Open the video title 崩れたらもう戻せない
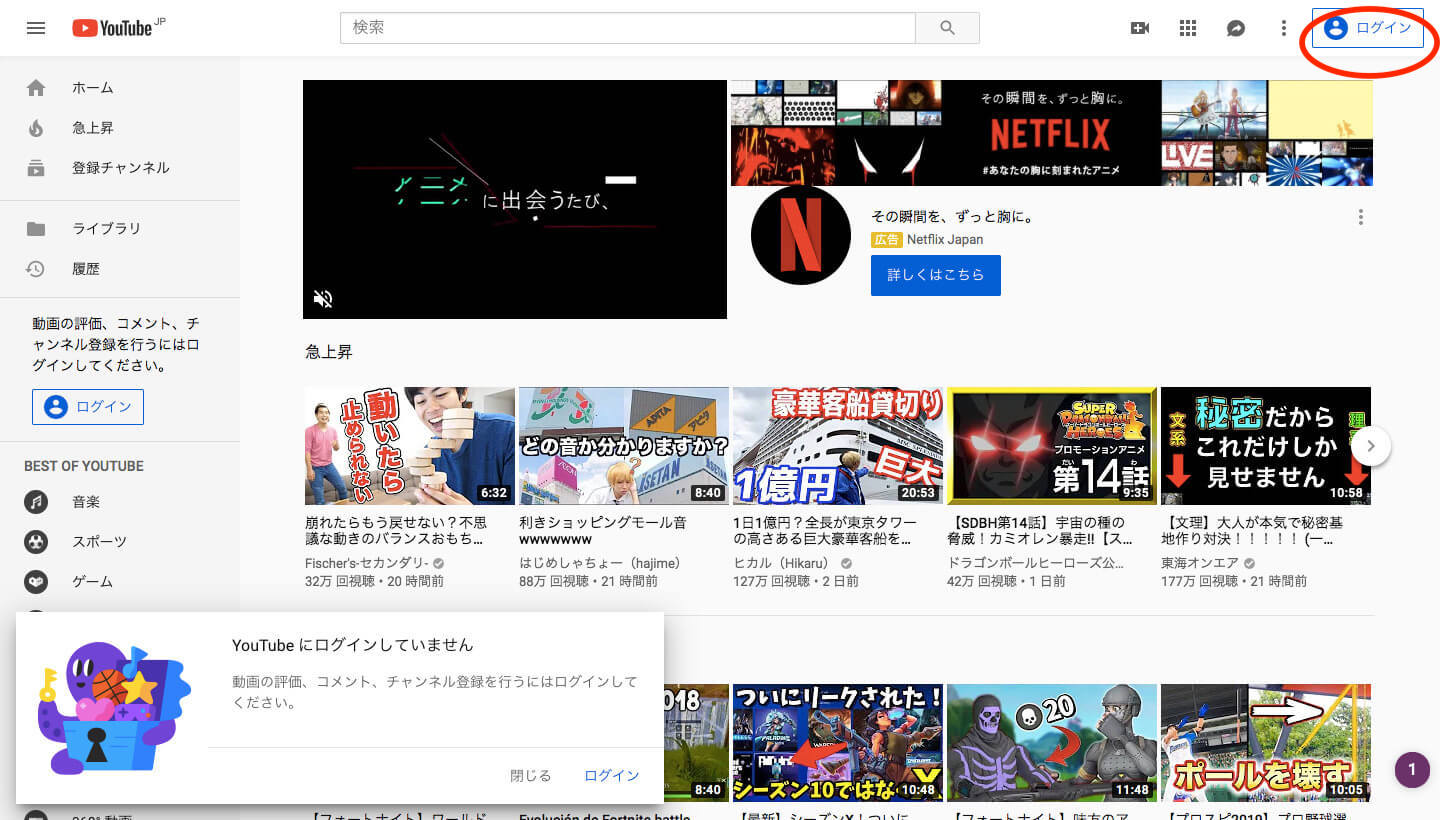This screenshot has height=820, width=1440. click(x=396, y=531)
